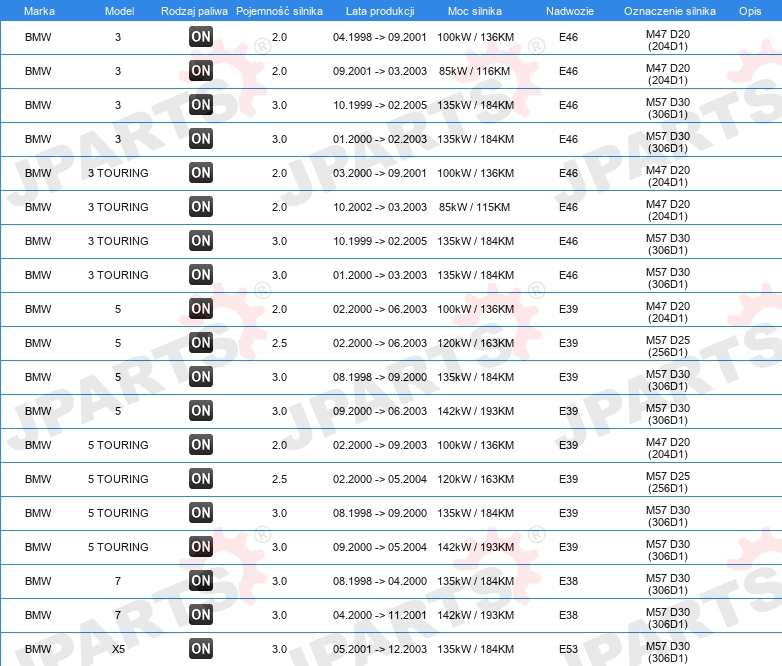782x666 pixels.
Task: Select date range 09.2001 -> 03.2003
Action: tap(380, 71)
